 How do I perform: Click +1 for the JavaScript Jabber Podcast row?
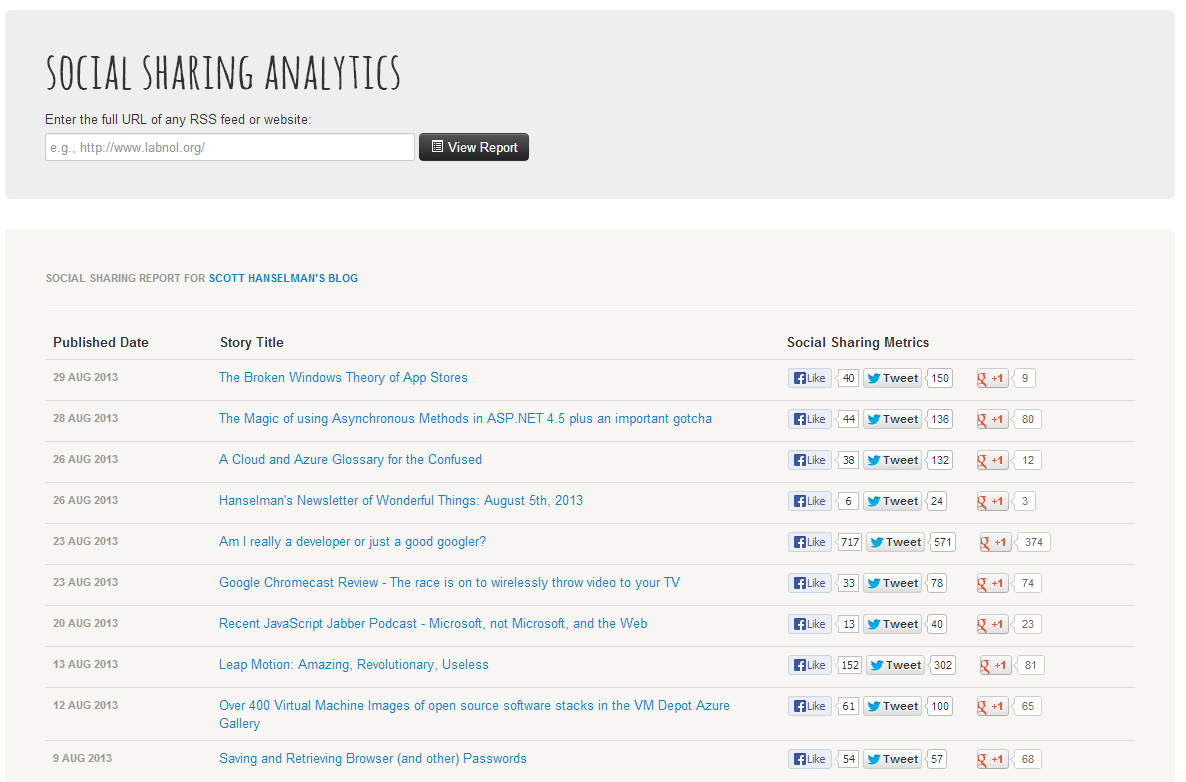coord(992,624)
